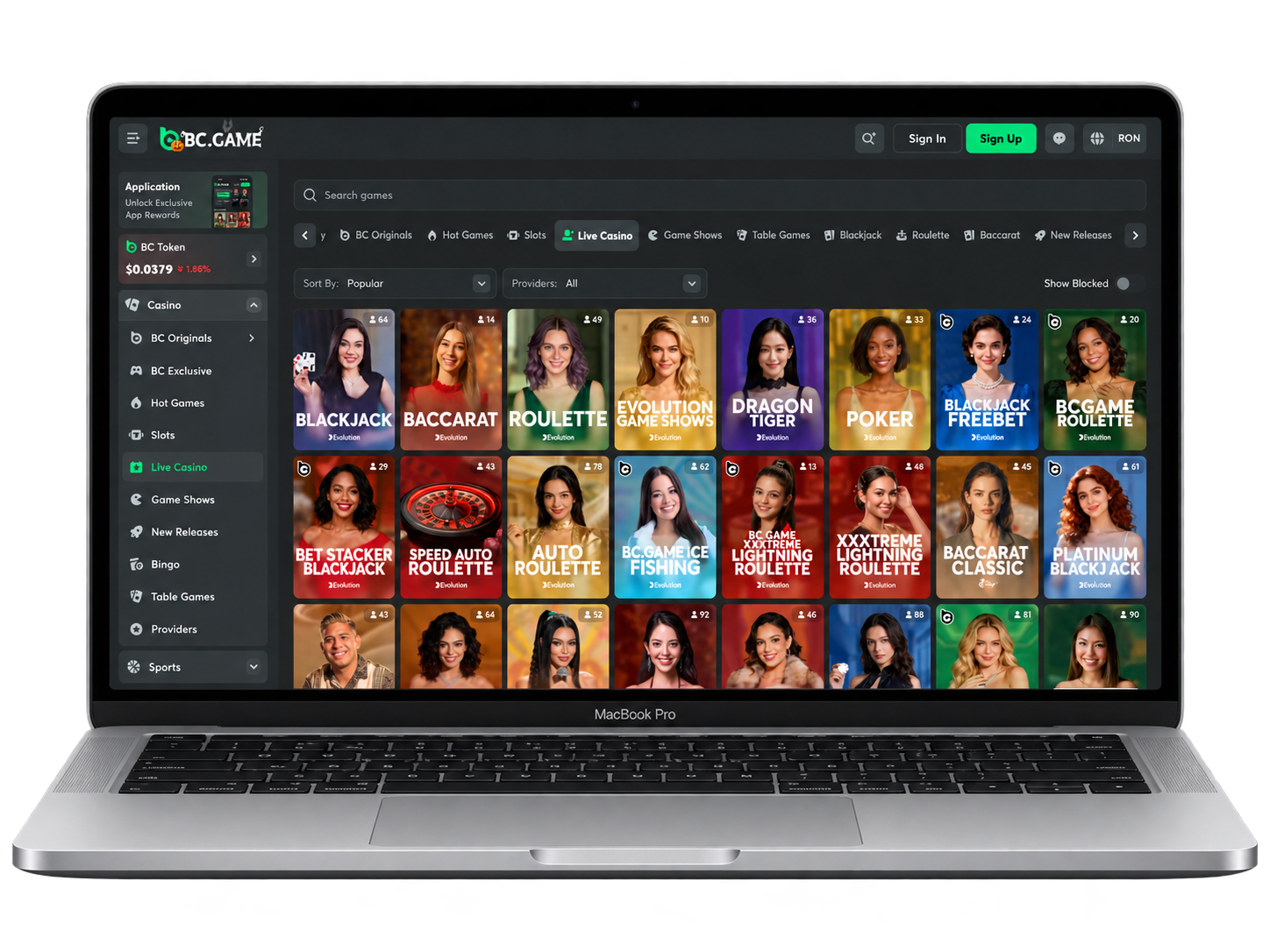This screenshot has width=1270, height=952.
Task: Select the Roulette category tab
Action: click(923, 235)
